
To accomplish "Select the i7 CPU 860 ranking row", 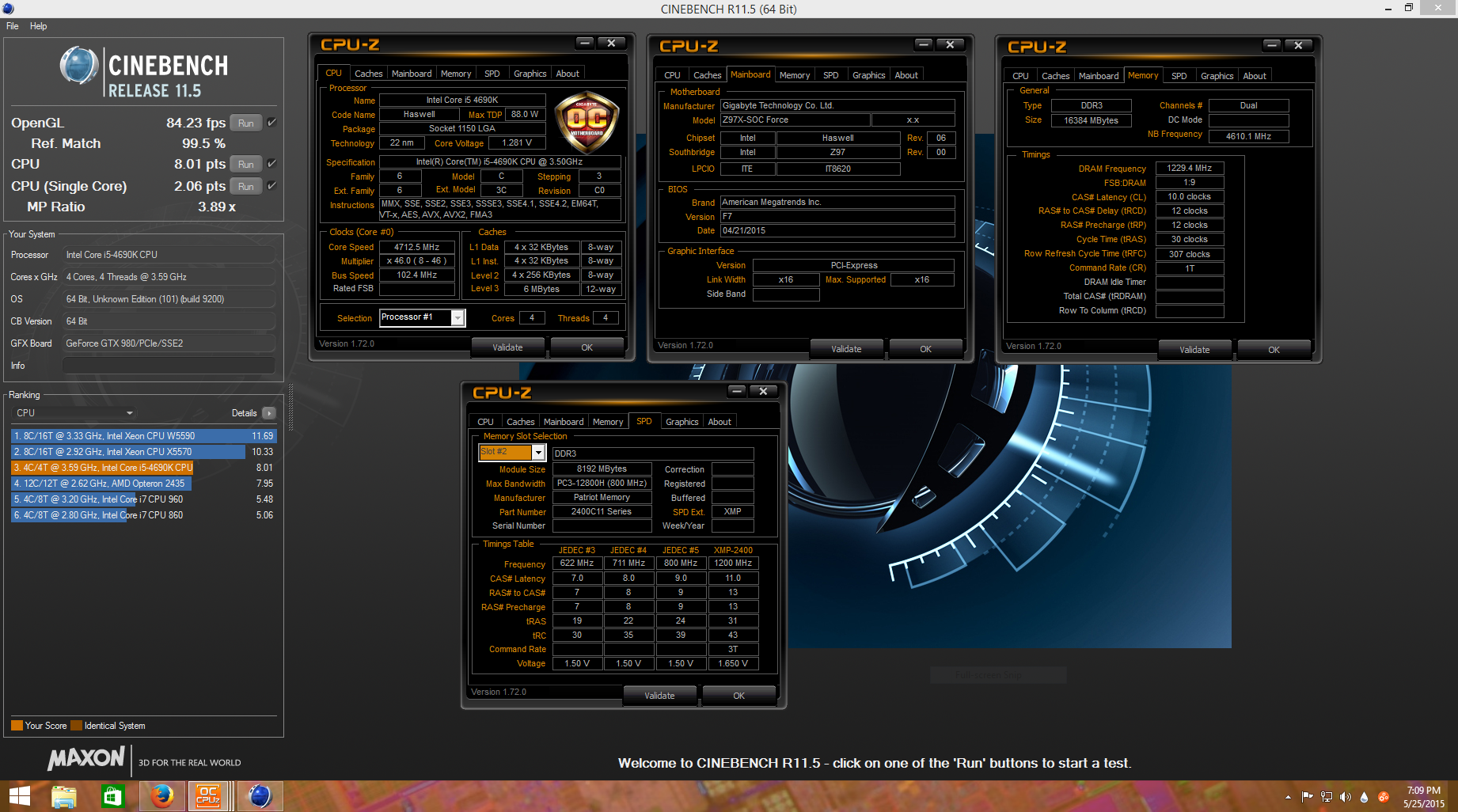I will [x=143, y=515].
